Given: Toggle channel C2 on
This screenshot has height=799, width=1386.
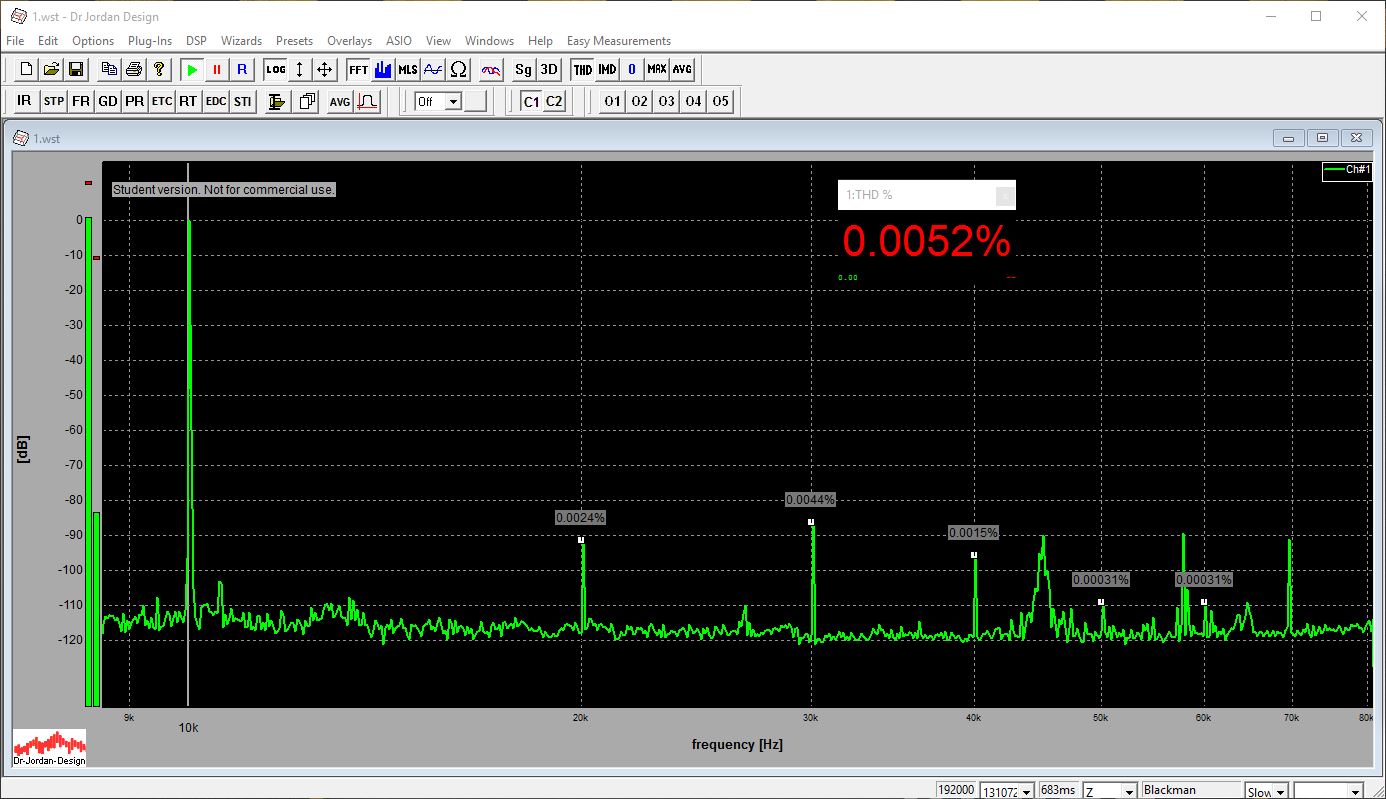Looking at the screenshot, I should [x=554, y=102].
